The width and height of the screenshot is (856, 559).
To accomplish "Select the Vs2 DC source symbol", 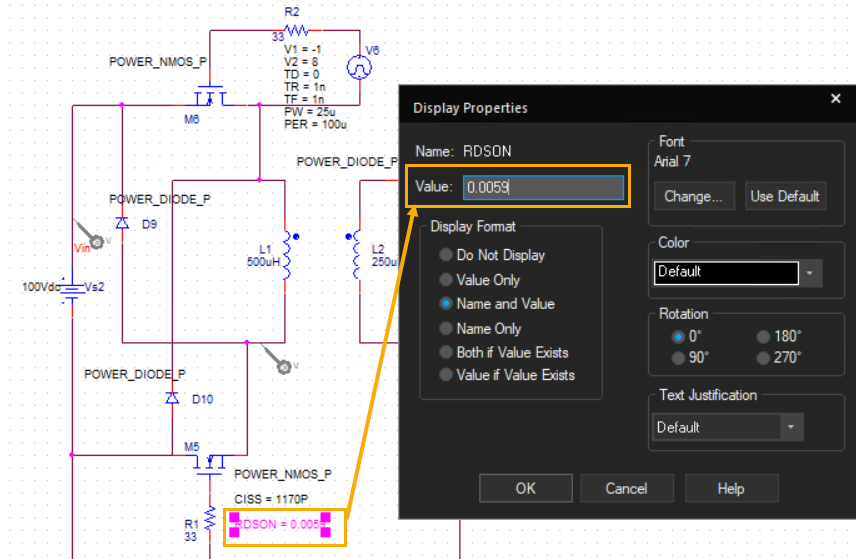I will [71, 289].
